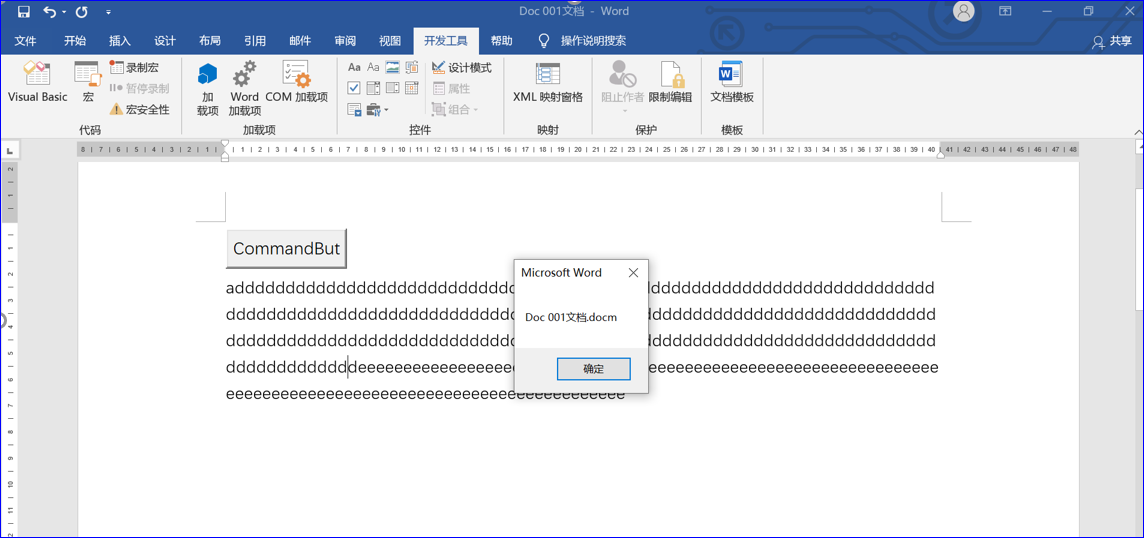Viewport: 1144px width, 538px height.
Task: Insert combo box content control
Action: coord(374,88)
